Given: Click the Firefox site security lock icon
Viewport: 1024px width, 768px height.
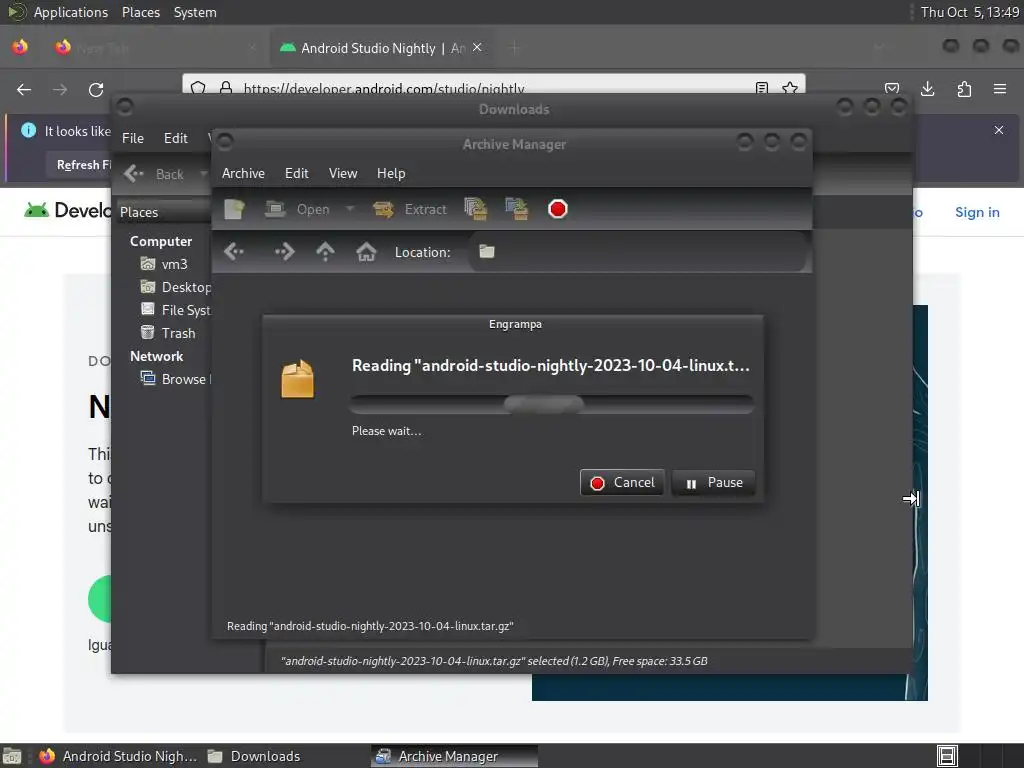Looking at the screenshot, I should [226, 88].
